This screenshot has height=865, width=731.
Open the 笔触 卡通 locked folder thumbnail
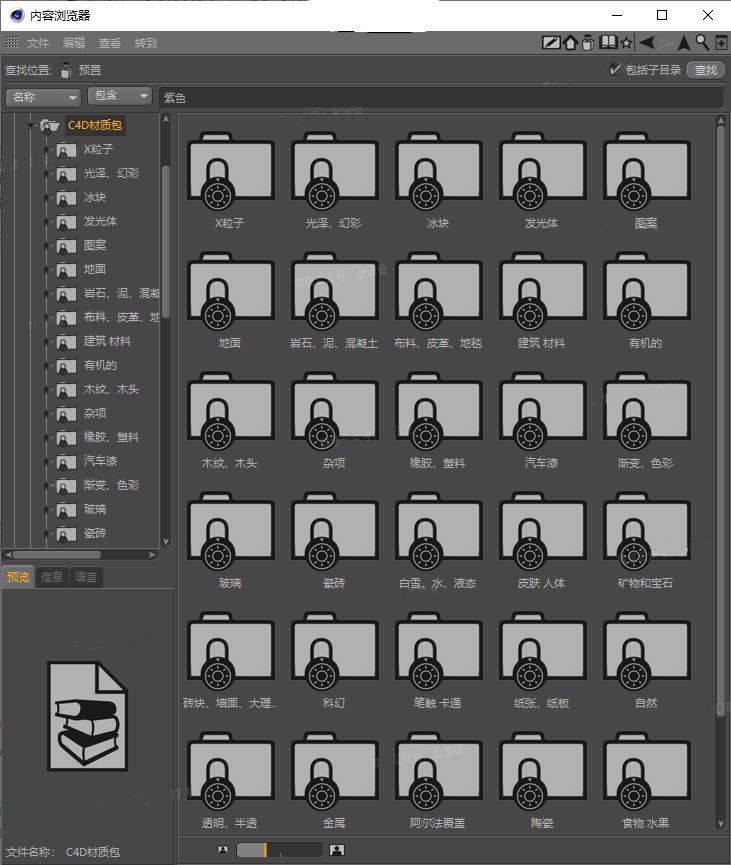point(438,651)
